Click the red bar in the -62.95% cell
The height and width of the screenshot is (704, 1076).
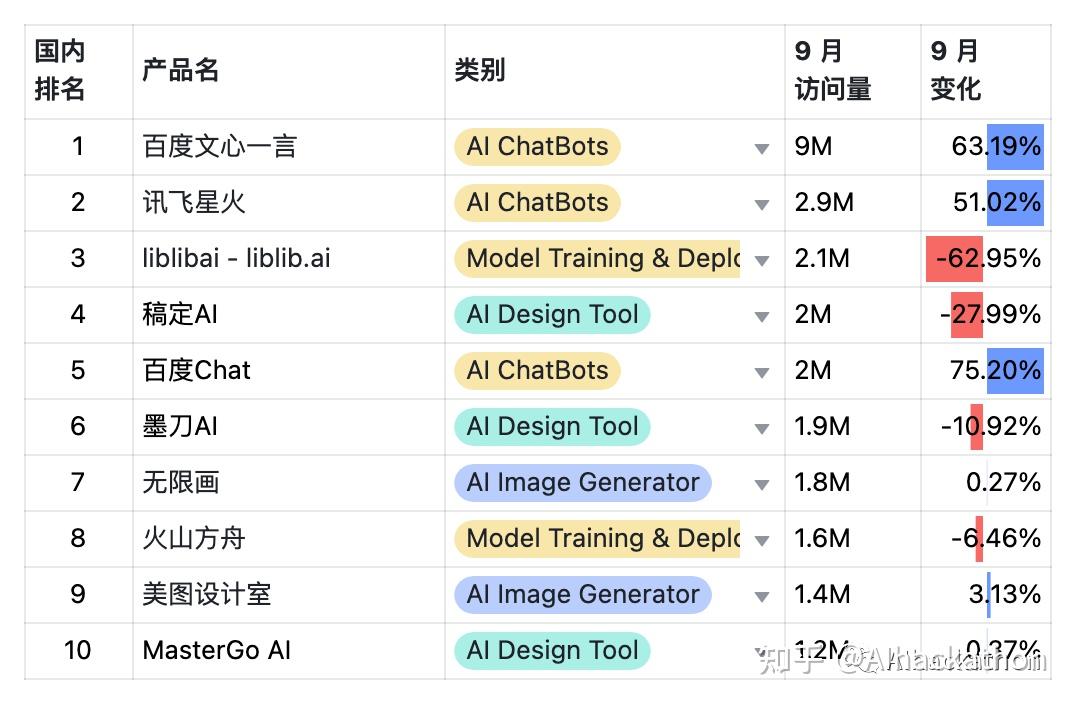954,259
